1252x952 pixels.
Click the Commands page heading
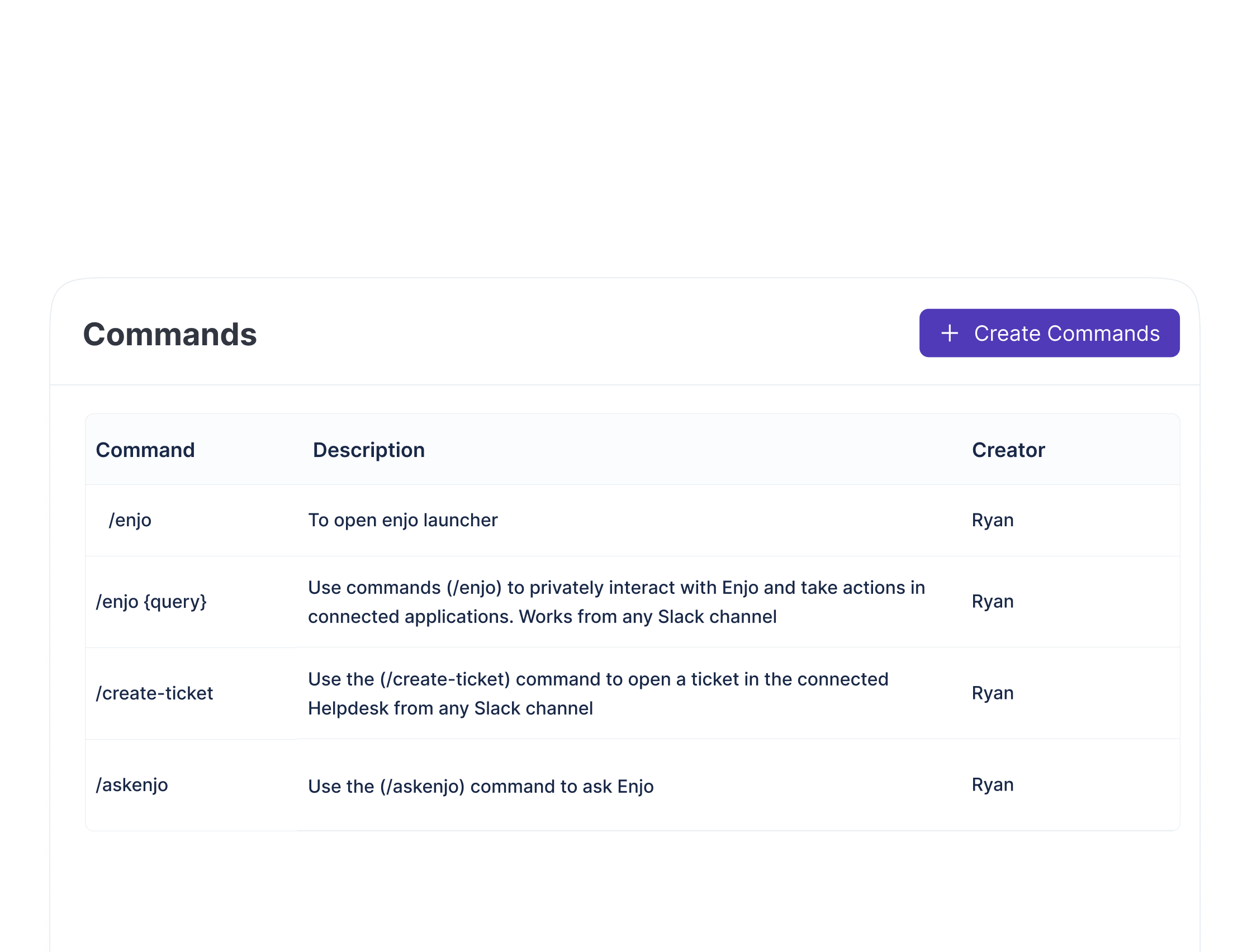click(169, 334)
